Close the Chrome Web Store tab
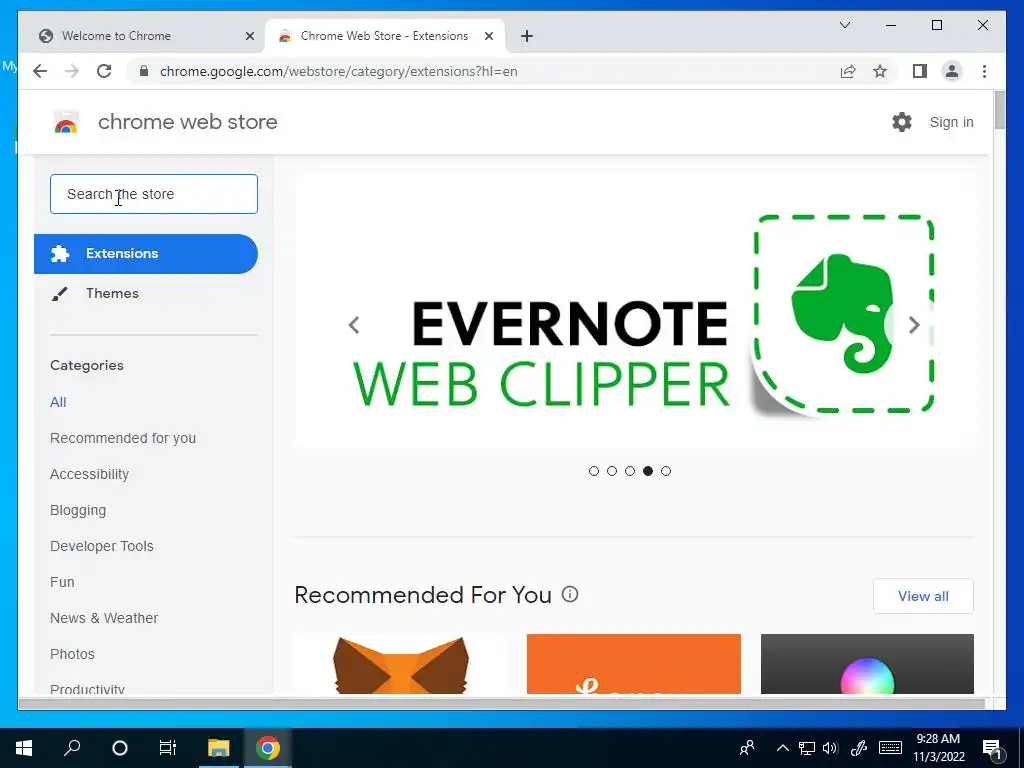 point(488,36)
